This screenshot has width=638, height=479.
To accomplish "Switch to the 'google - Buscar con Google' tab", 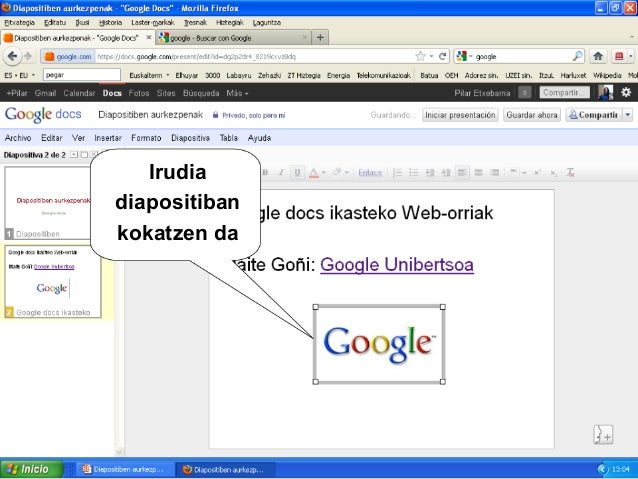I will point(234,38).
